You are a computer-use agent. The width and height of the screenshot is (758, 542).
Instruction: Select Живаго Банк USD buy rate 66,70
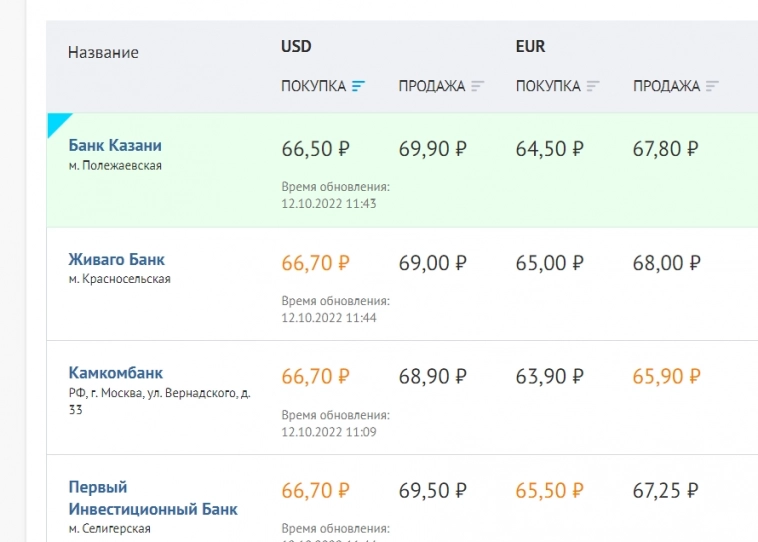coord(315,264)
